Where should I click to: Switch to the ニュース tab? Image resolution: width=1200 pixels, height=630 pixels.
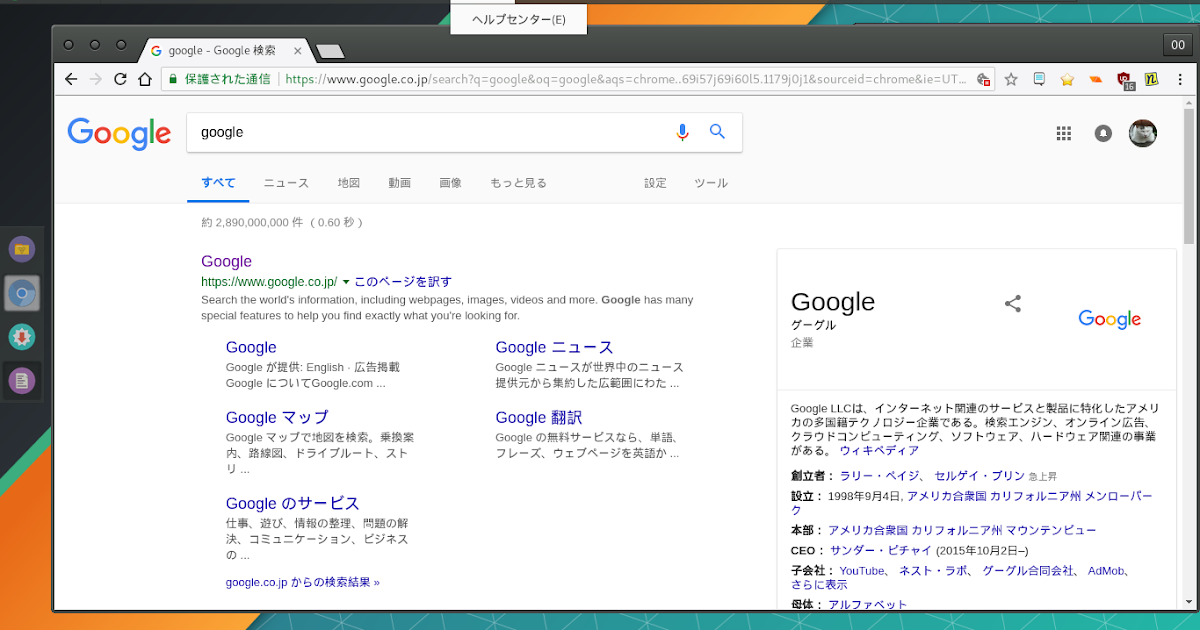(286, 183)
